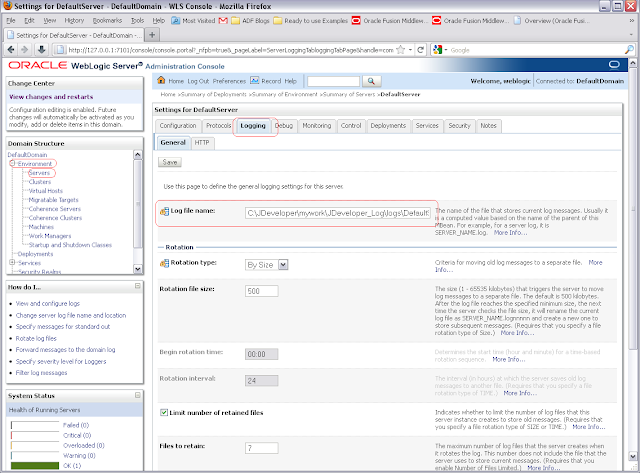Click the Log Out link
The height and width of the screenshot is (473, 640).
198,81
